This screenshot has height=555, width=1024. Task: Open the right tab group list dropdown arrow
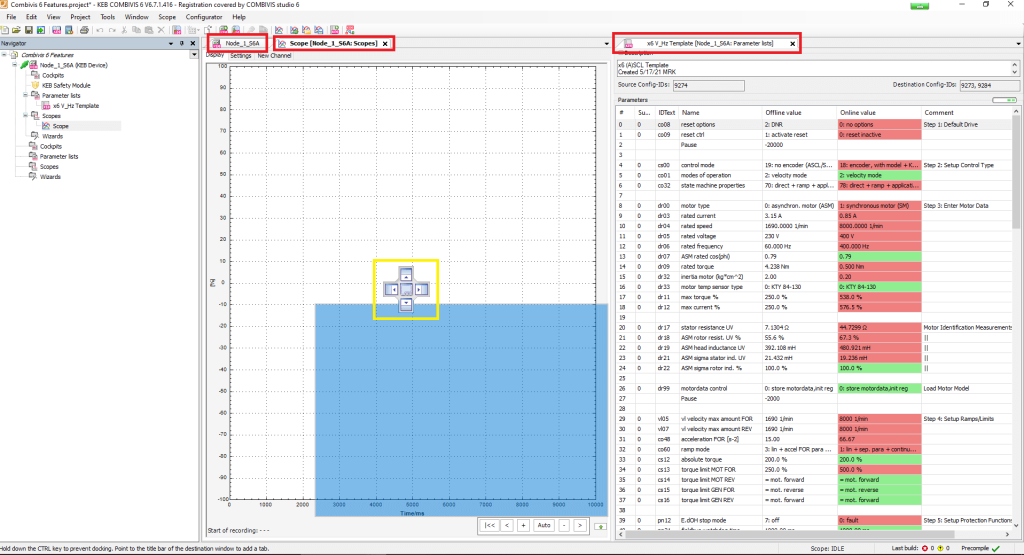(x=1019, y=44)
